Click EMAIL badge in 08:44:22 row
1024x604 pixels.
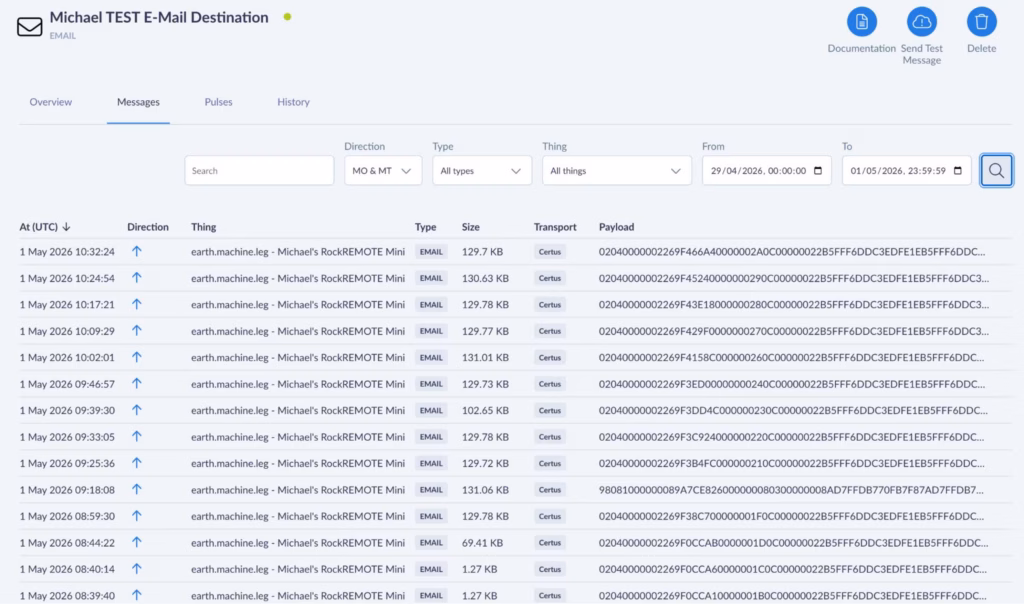pos(431,543)
